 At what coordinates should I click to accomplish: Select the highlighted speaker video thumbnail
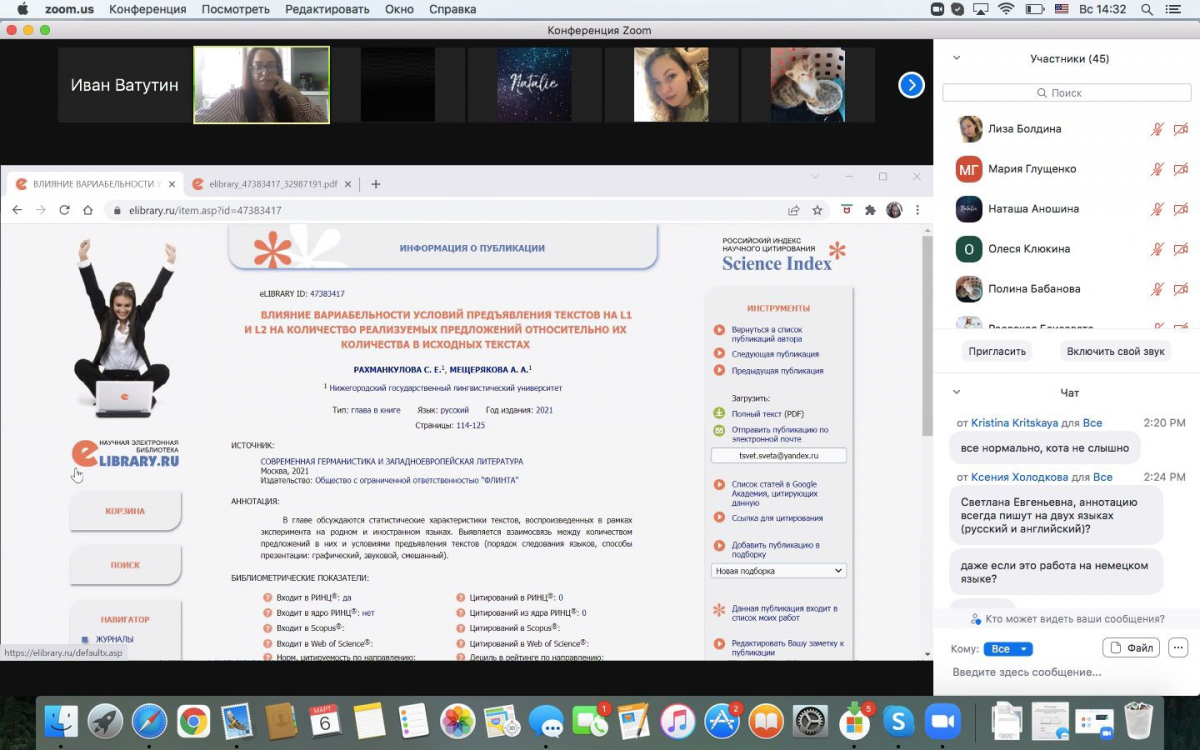pyautogui.click(x=261, y=85)
